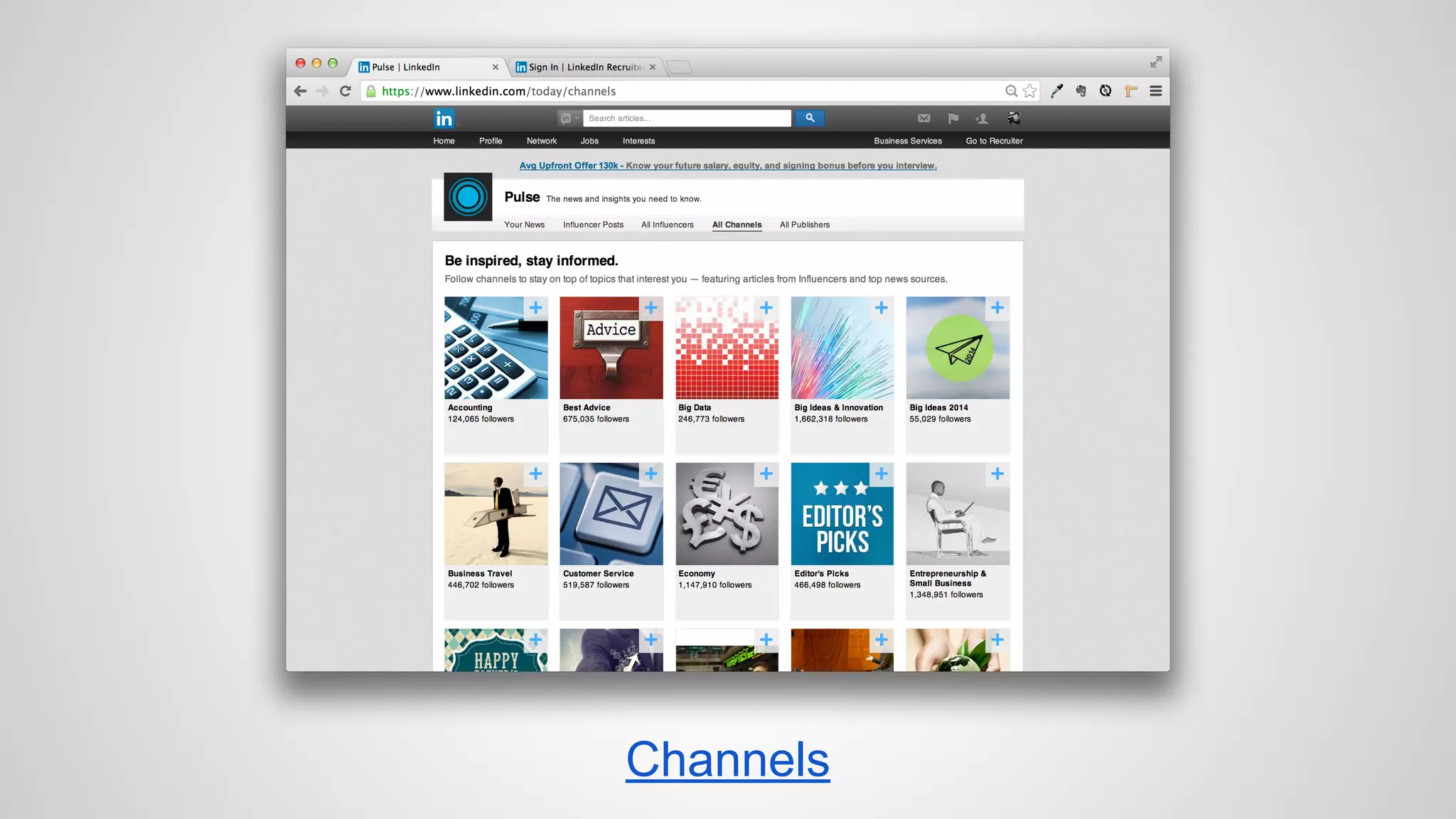Switch to Influencer Posts tab
The image size is (1456, 819).
pos(594,225)
